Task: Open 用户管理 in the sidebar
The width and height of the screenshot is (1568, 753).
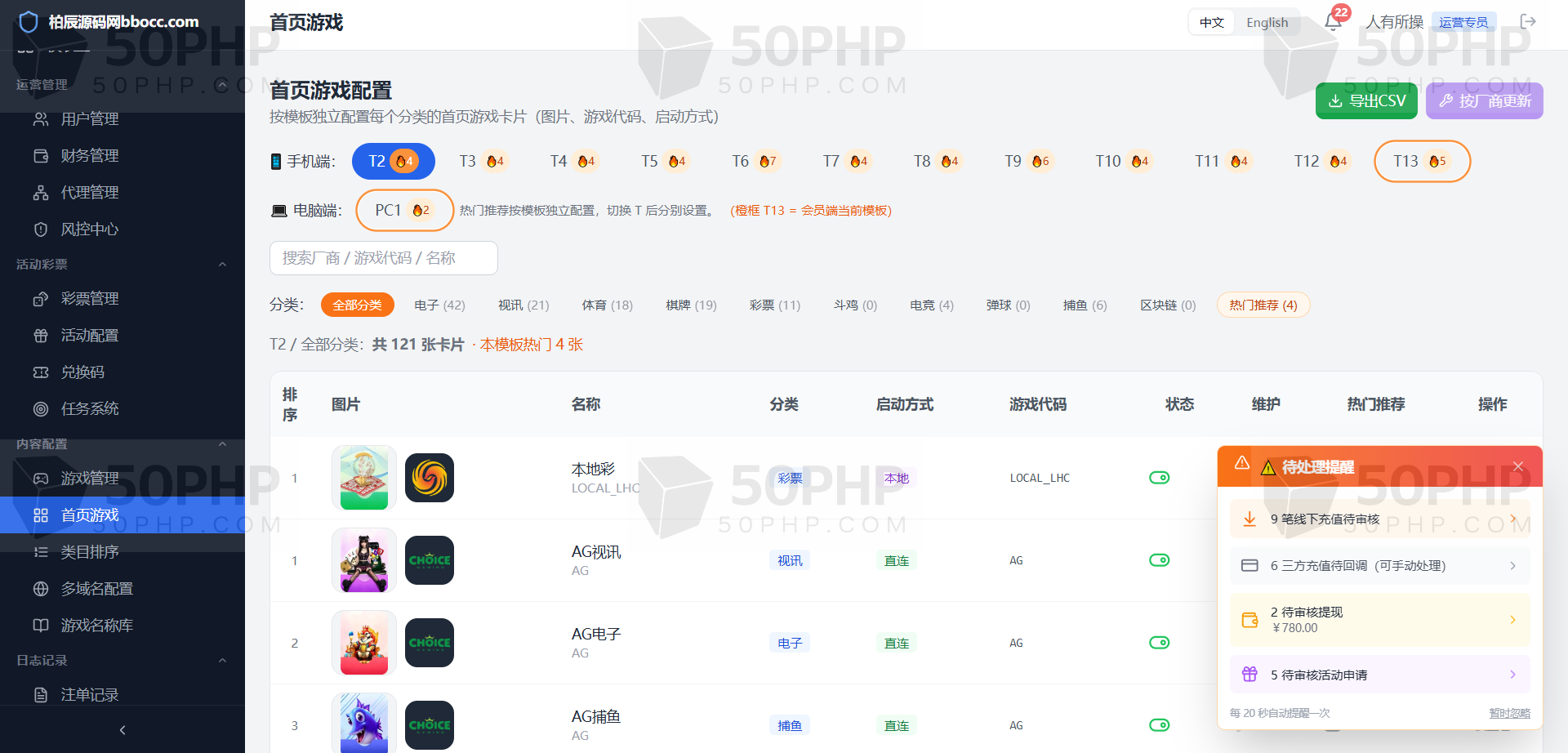Action: pyautogui.click(x=122, y=118)
